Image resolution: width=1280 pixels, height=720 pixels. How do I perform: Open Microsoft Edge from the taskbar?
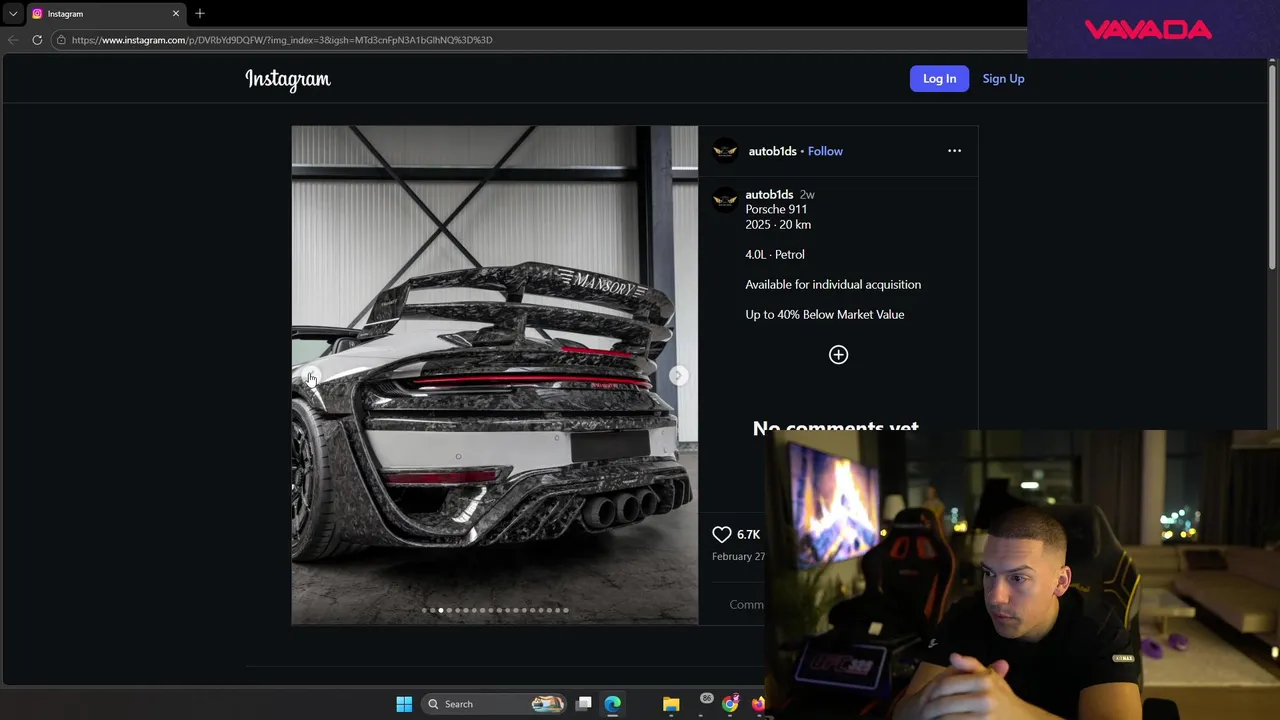[612, 704]
